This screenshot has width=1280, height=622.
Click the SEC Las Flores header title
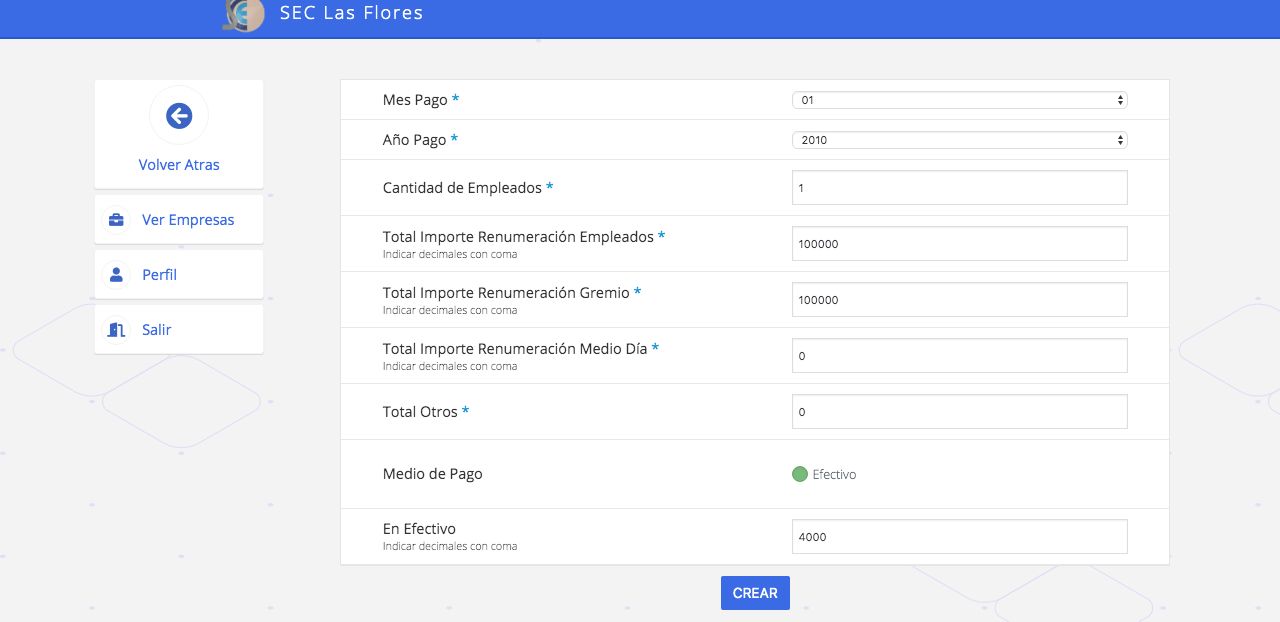351,13
